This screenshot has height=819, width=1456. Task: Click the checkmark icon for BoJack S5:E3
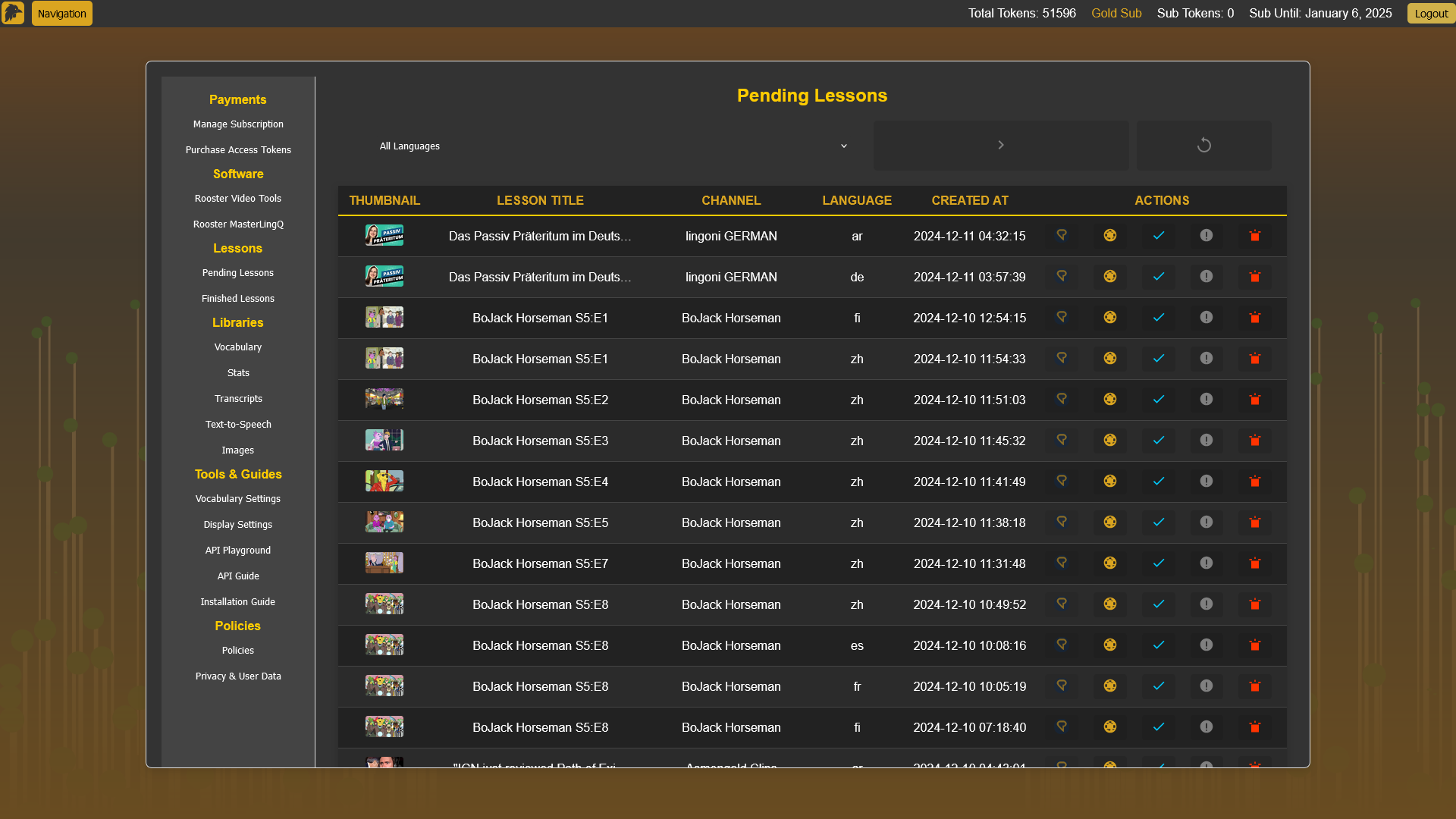coord(1158,441)
